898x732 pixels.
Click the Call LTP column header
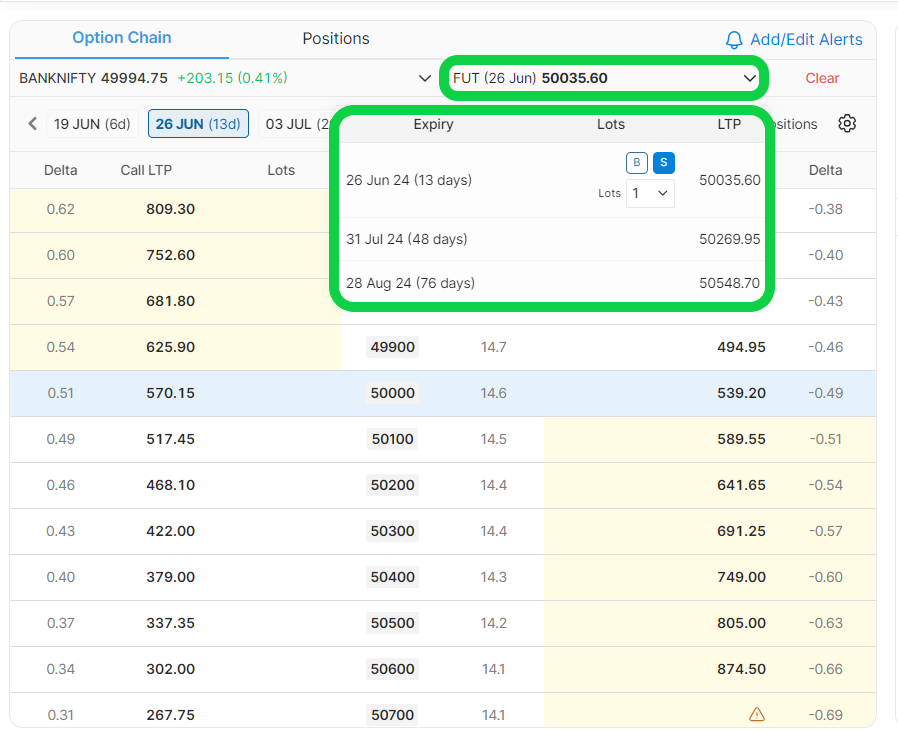click(x=146, y=170)
